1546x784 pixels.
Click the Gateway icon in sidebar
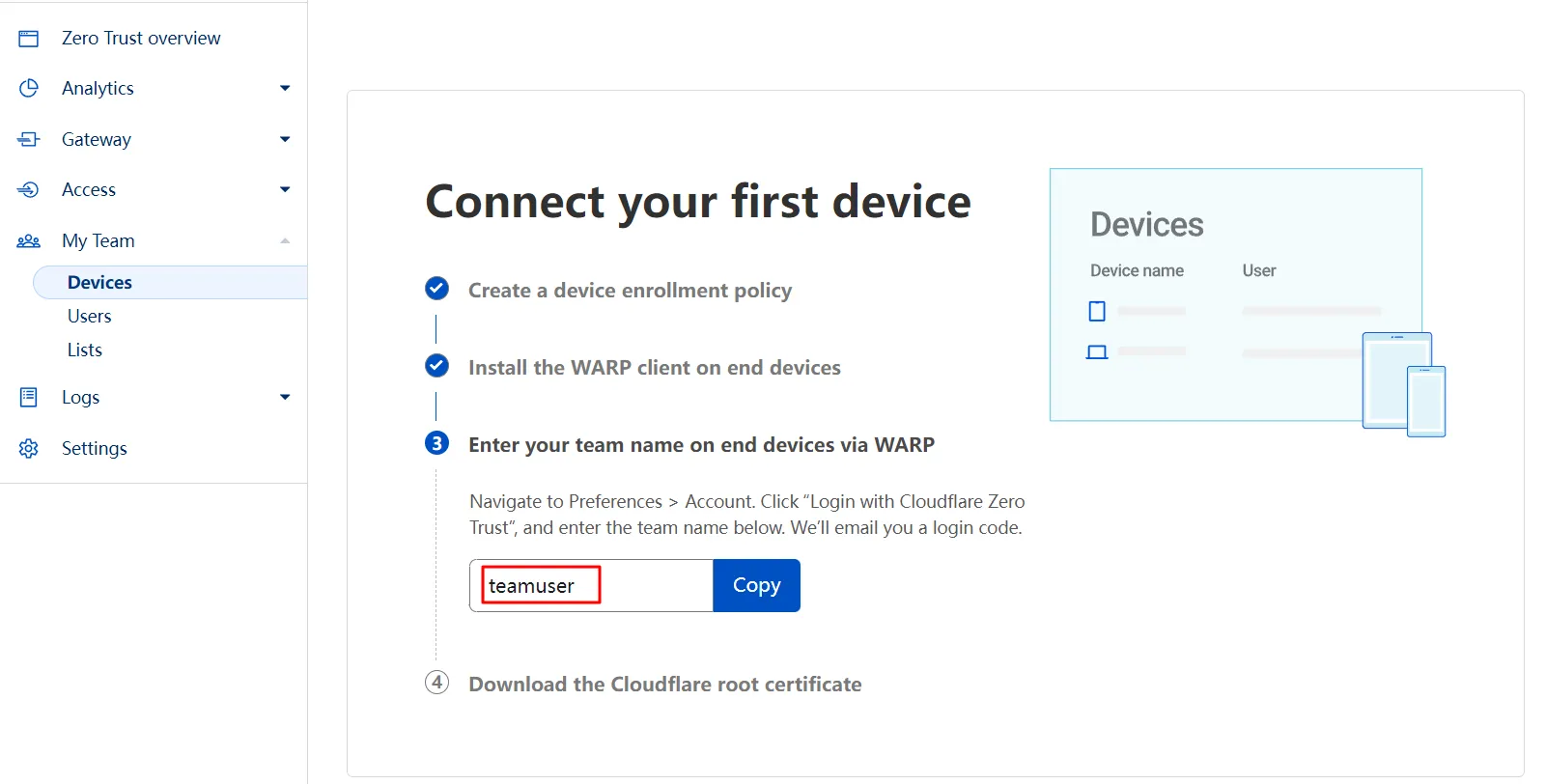(x=29, y=139)
